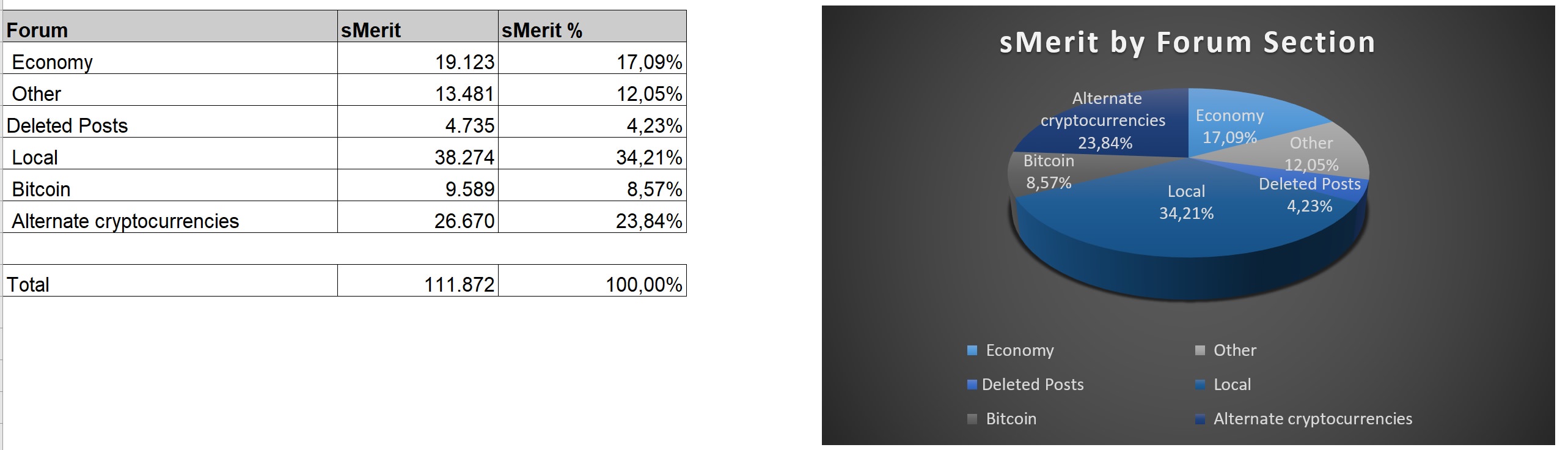Click the Economy legend color swatch
This screenshot has width=1568, height=450.
pos(972,350)
